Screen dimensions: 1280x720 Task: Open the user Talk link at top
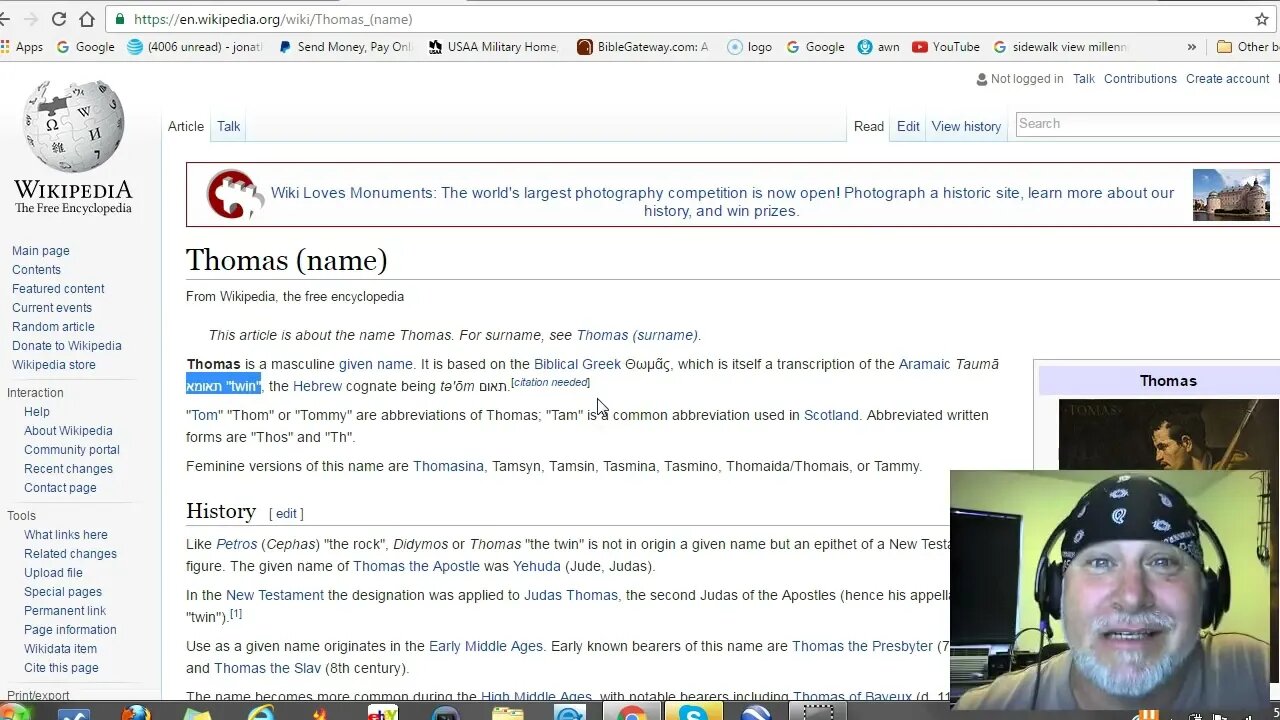point(1084,78)
